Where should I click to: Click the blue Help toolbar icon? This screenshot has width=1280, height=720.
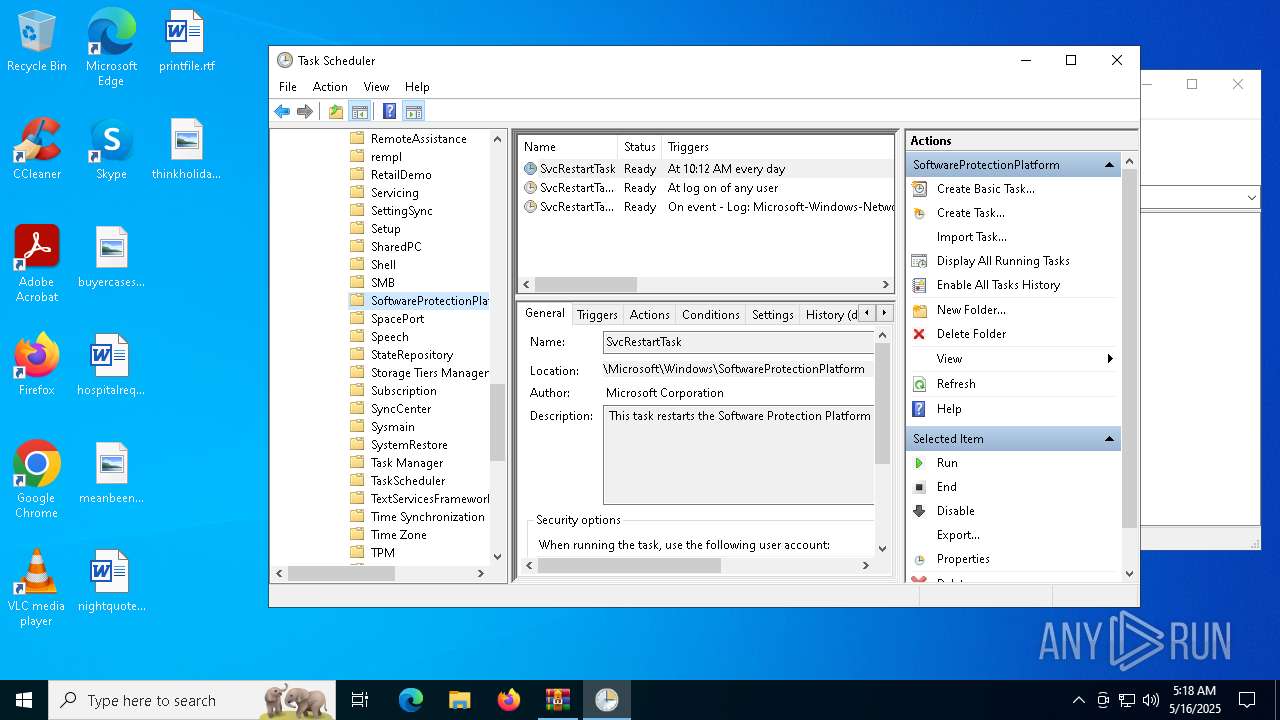point(390,111)
